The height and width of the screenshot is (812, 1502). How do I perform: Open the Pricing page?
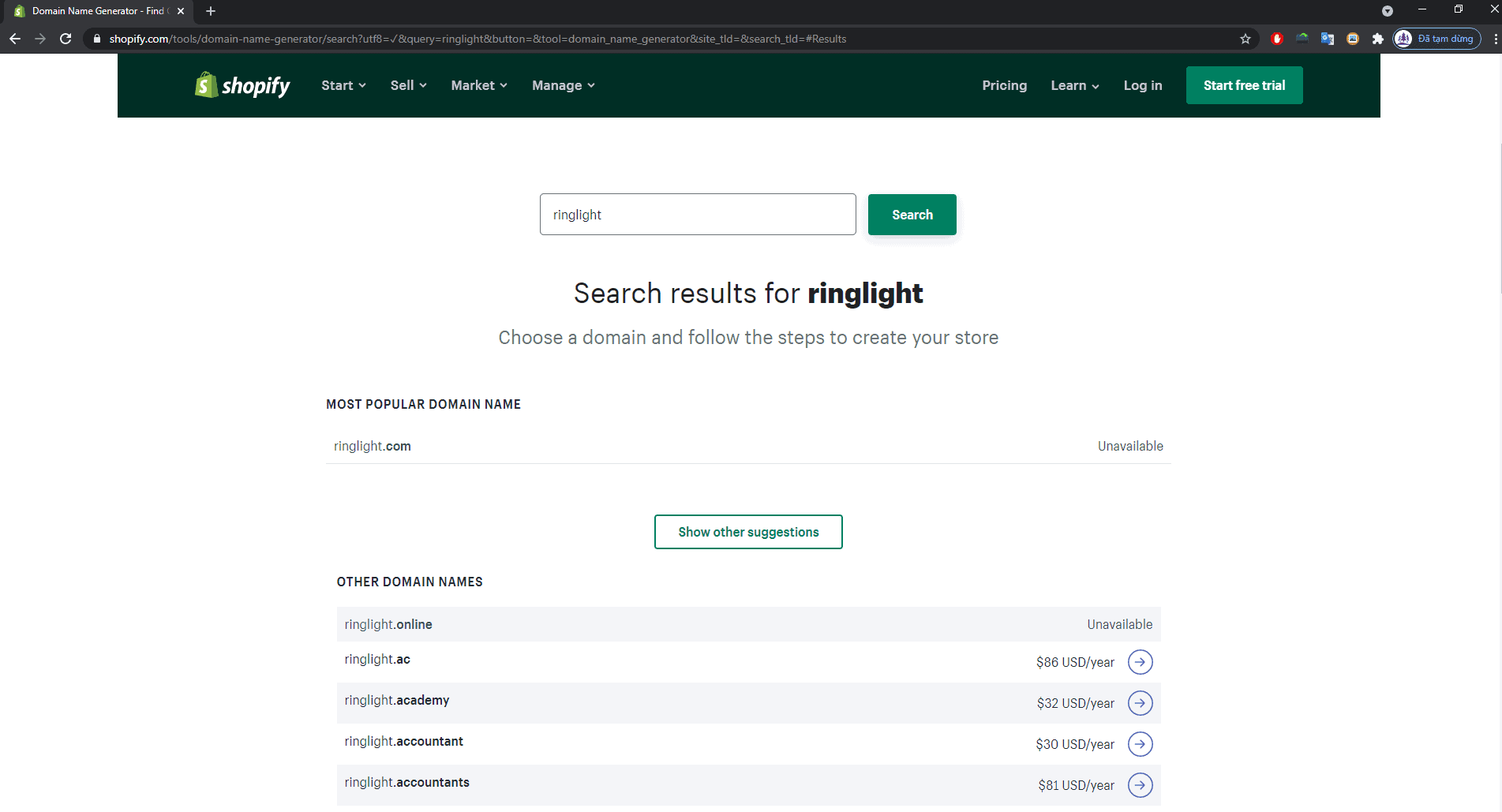pyautogui.click(x=1004, y=85)
